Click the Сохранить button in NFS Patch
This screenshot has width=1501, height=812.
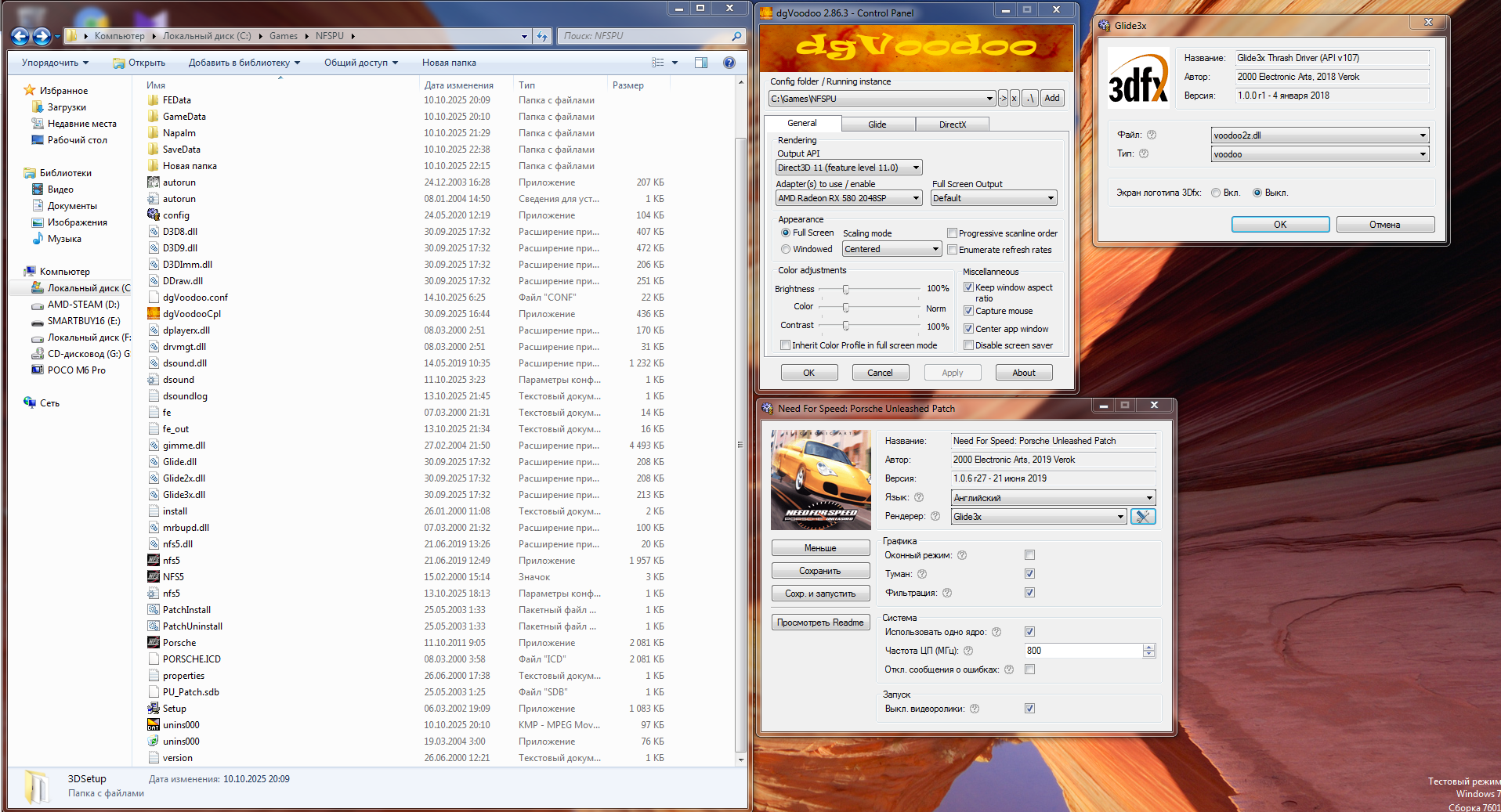click(x=820, y=571)
